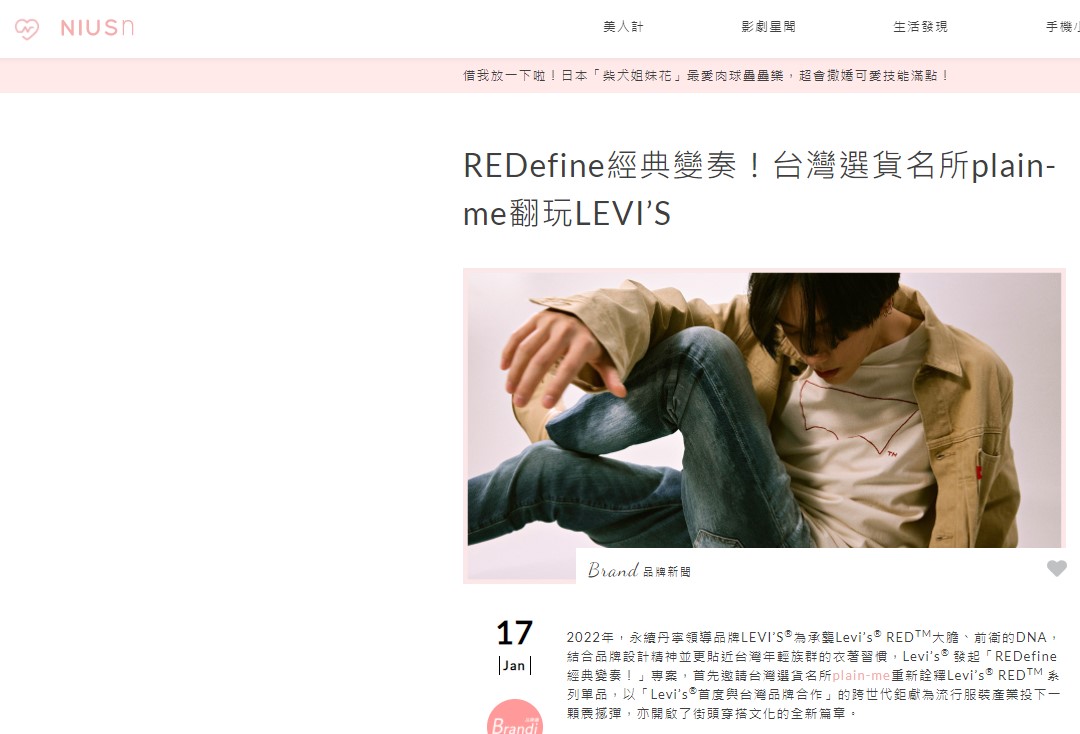Screen dimensions: 1080x734
Task: Open the 美人計 menu item
Action: 623,27
